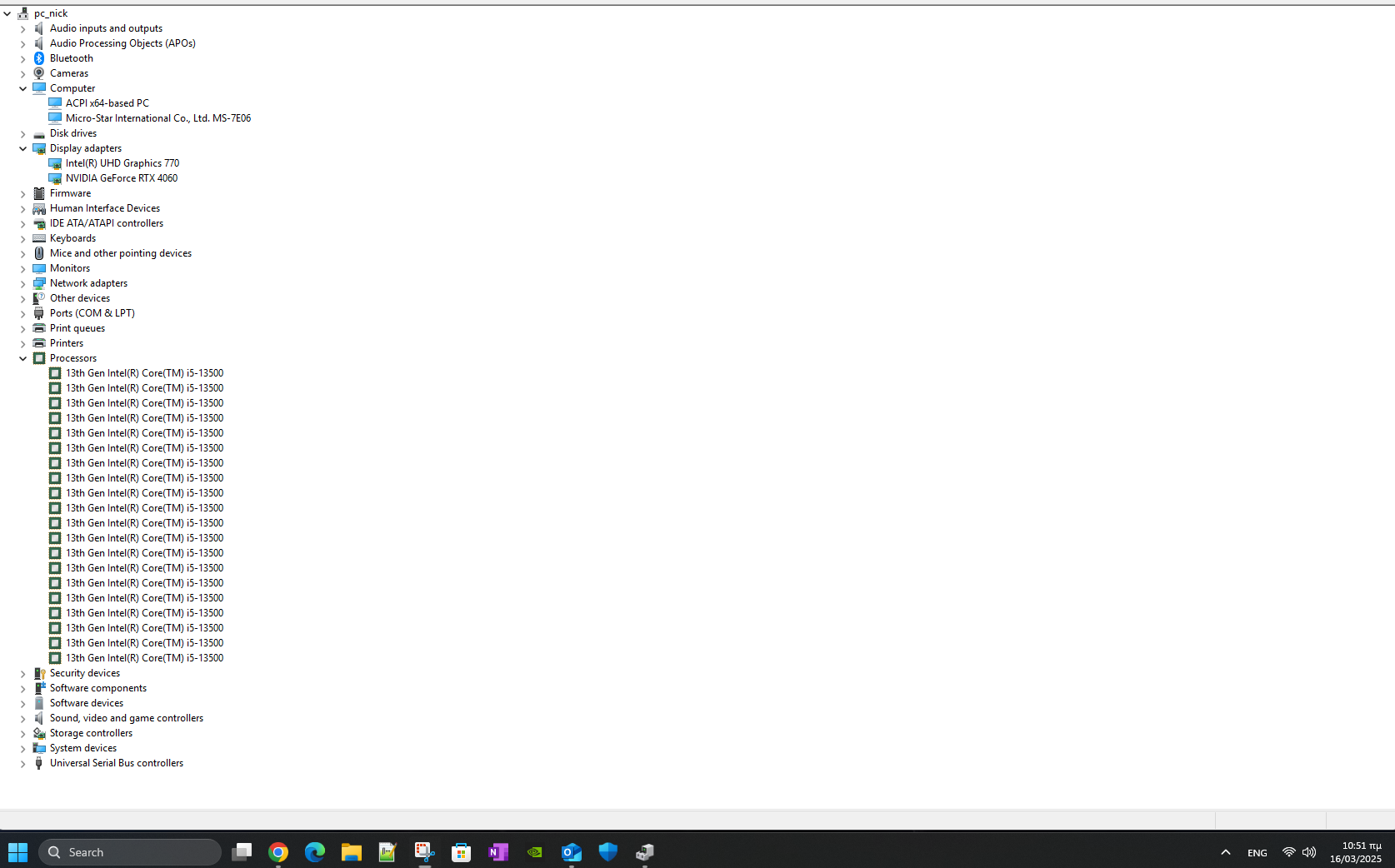The width and height of the screenshot is (1395, 868).
Task: Click the Intel UHD Graphics 770 icon
Action: (55, 163)
